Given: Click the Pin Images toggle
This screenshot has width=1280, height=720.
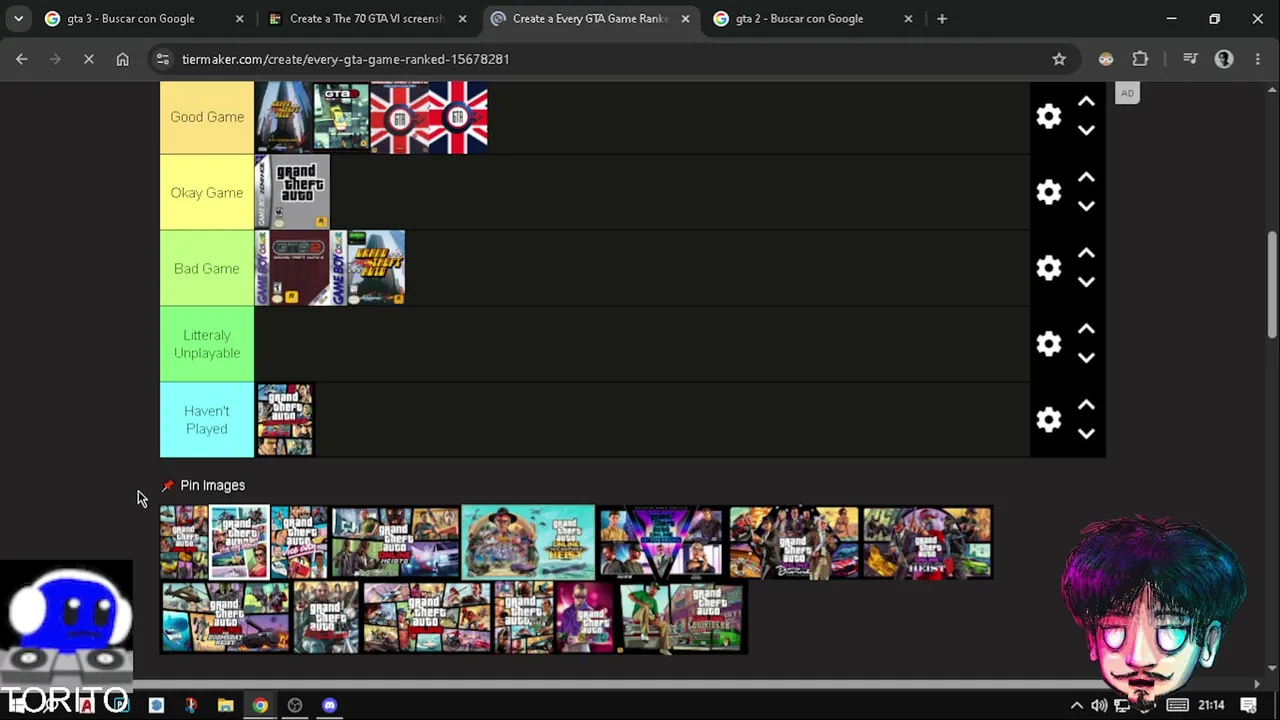Looking at the screenshot, I should pyautogui.click(x=203, y=485).
